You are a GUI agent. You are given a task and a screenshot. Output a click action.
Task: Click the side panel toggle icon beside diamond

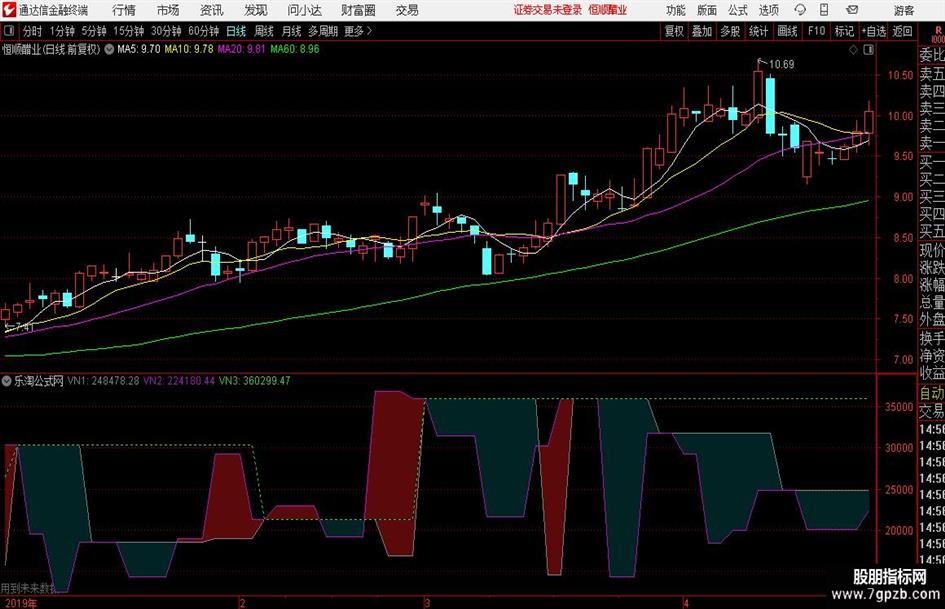[868, 50]
